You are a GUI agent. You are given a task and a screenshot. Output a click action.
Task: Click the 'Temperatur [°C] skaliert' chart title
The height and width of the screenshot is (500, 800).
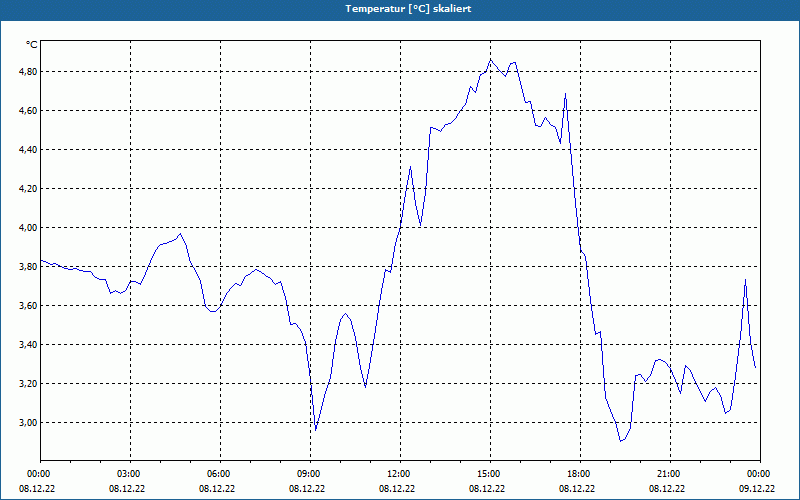(408, 9)
